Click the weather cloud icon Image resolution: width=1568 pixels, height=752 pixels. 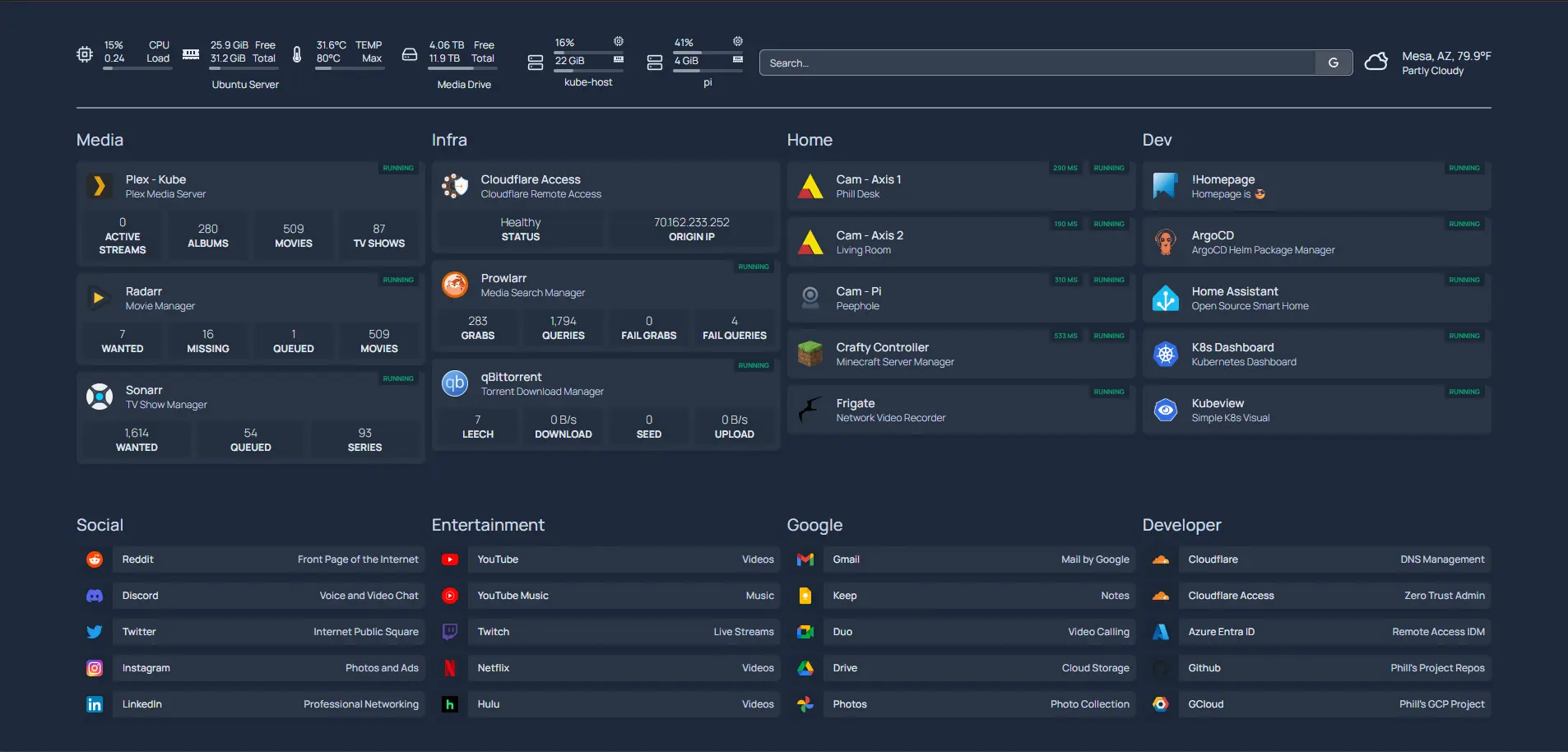[1376, 63]
